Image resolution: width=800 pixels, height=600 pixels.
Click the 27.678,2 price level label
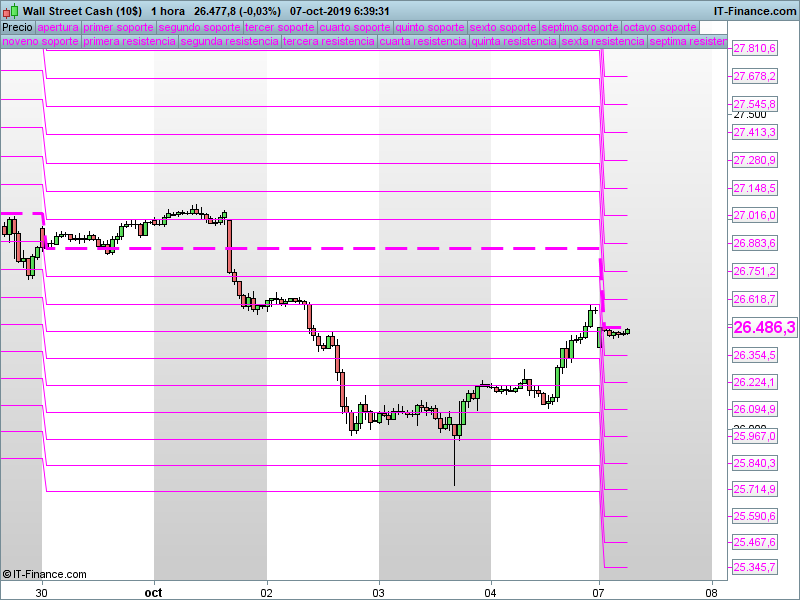[x=755, y=77]
